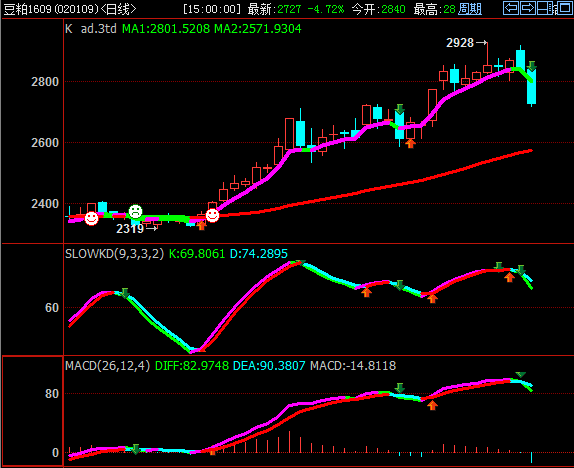Click the 2928 high price marker
Viewport: 574px width, 468px height.
coord(460,43)
